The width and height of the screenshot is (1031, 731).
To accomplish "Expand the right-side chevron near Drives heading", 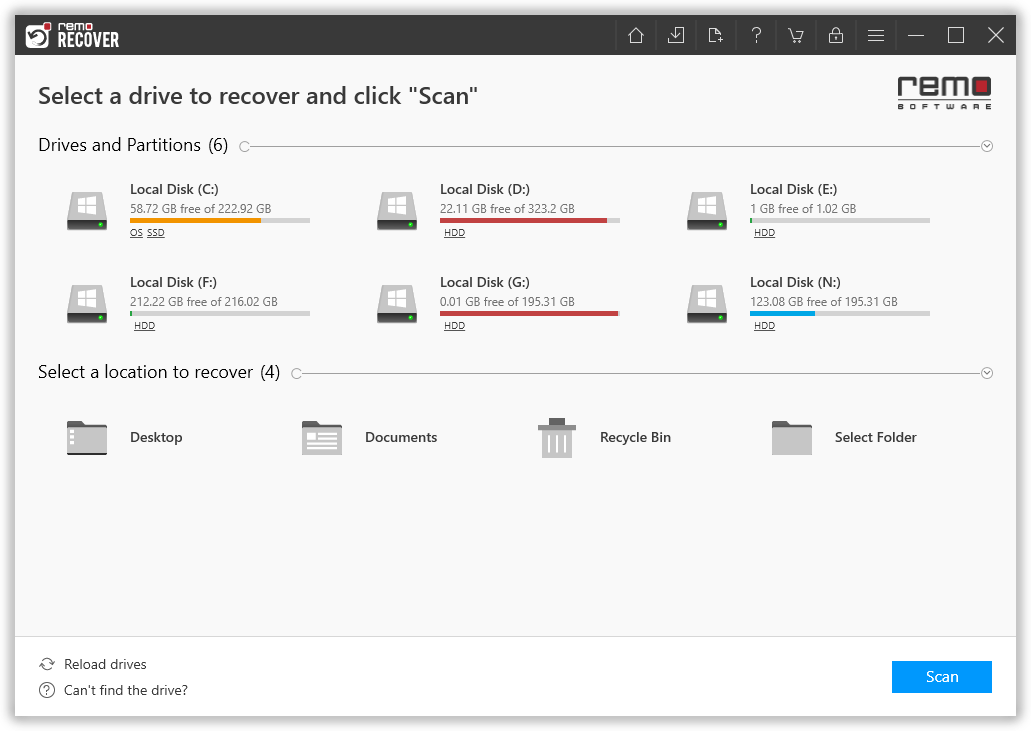I will pos(987,146).
